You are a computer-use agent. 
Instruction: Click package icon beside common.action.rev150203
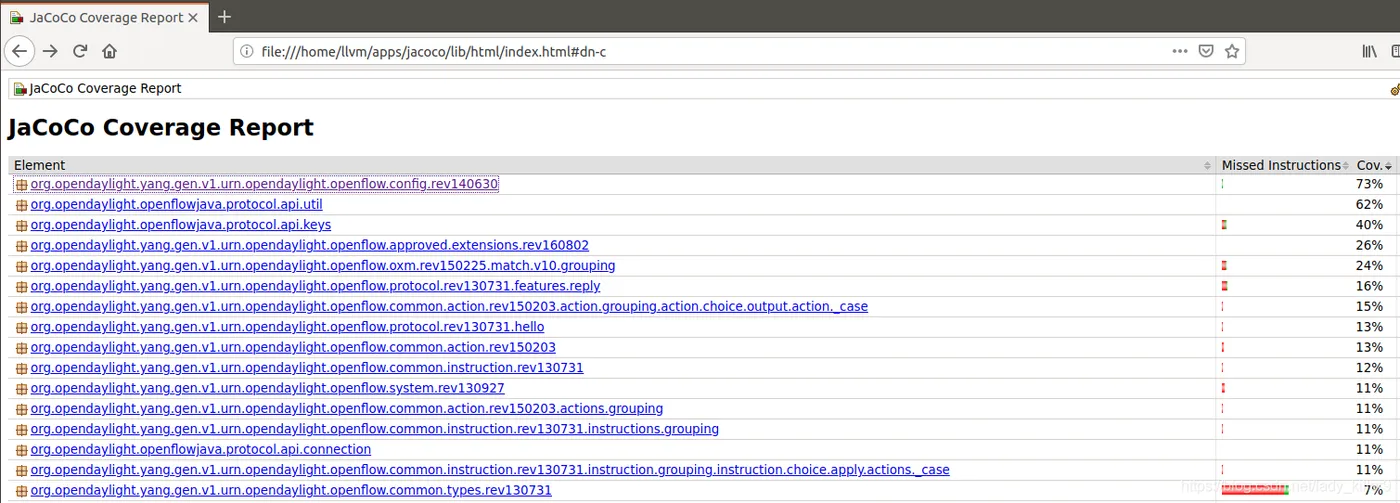[x=22, y=348]
